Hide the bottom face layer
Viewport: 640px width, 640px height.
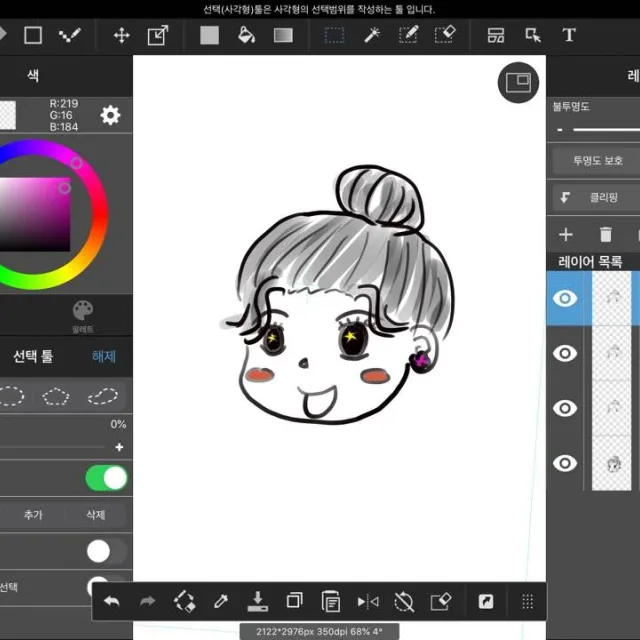[x=565, y=463]
